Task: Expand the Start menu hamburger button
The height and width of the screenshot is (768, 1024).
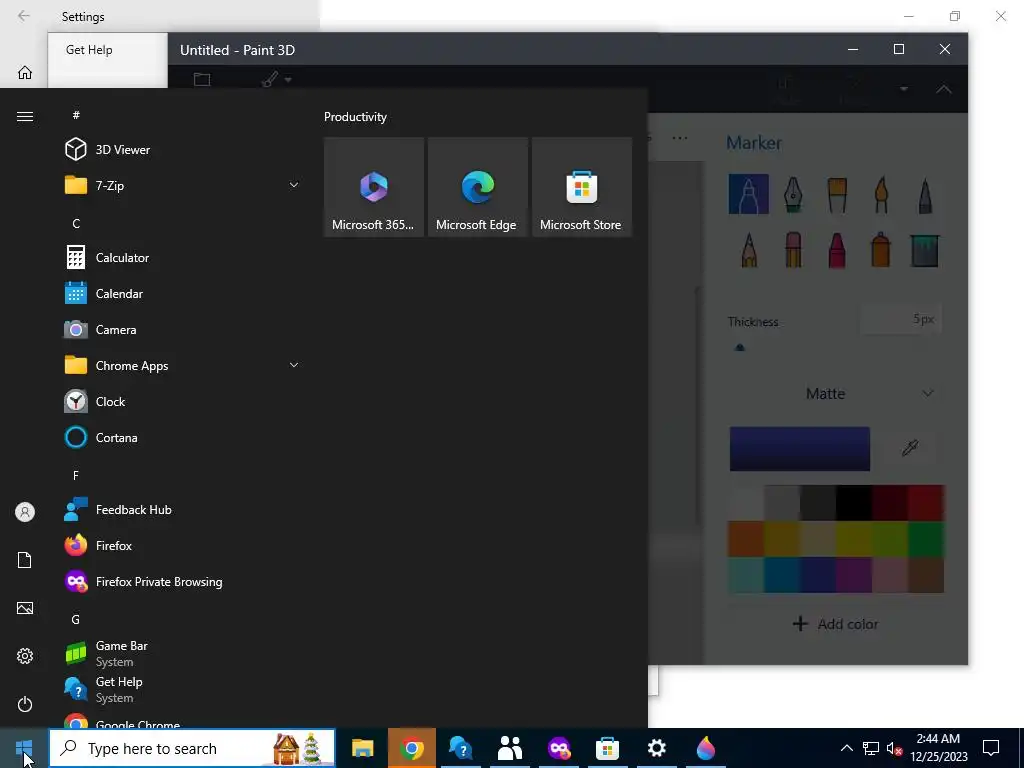Action: pos(25,116)
